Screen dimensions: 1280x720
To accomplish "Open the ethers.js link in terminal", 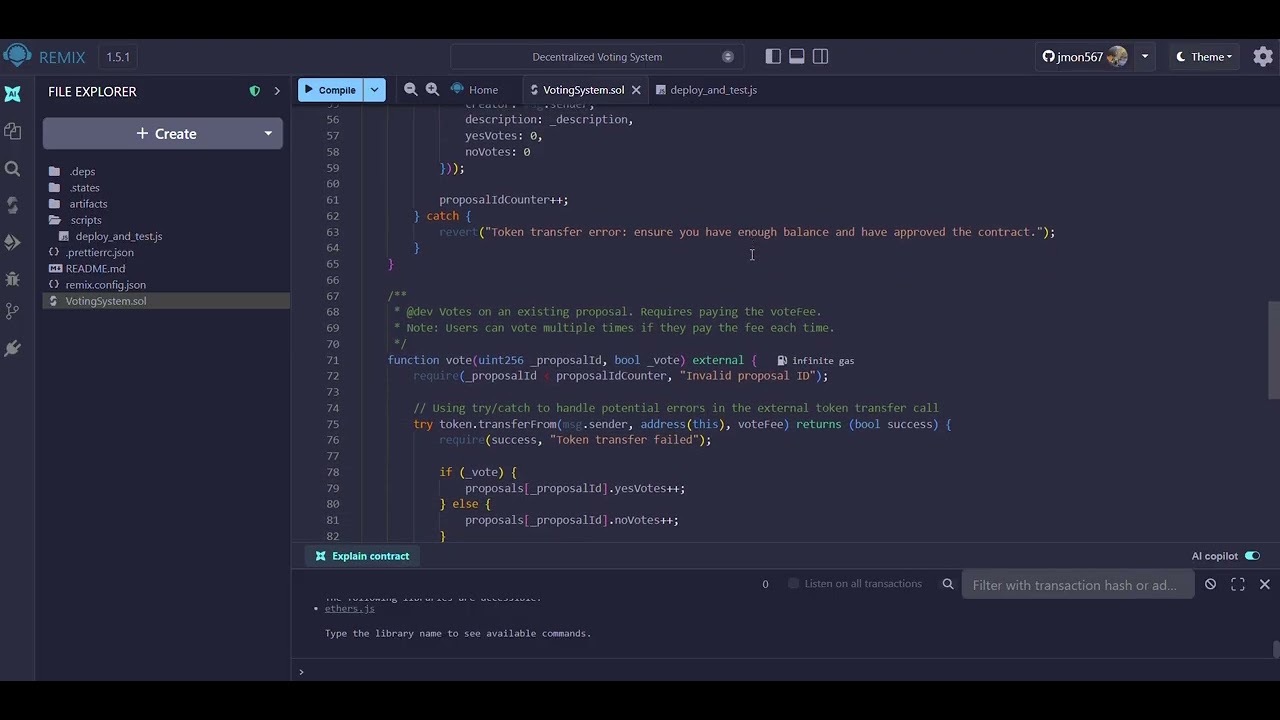I will point(349,608).
